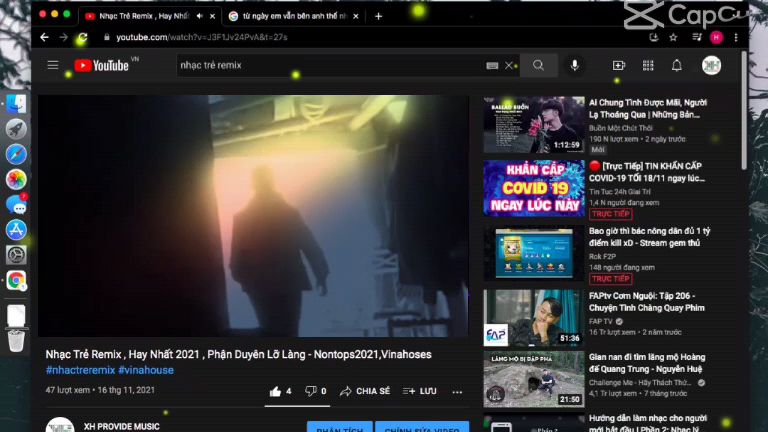The image size is (768, 432).
Task: Open the Chrome profile avatar H
Action: 717,37
